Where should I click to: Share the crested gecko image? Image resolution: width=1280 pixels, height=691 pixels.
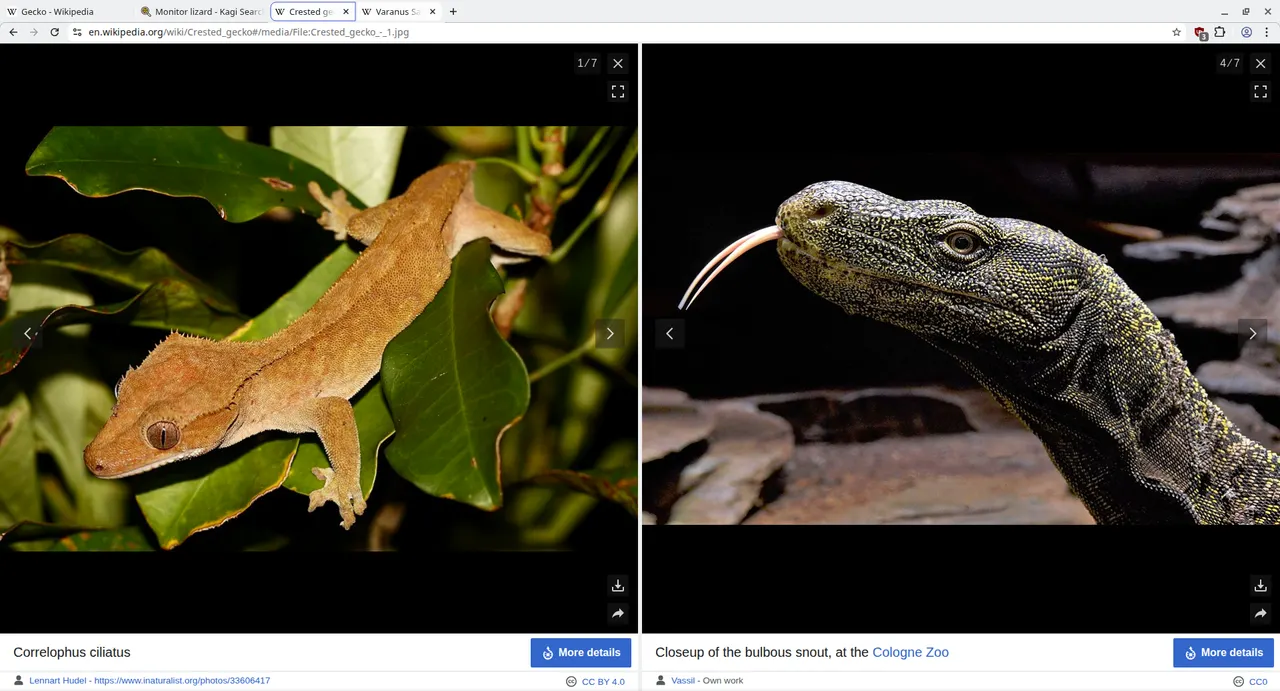tap(618, 614)
